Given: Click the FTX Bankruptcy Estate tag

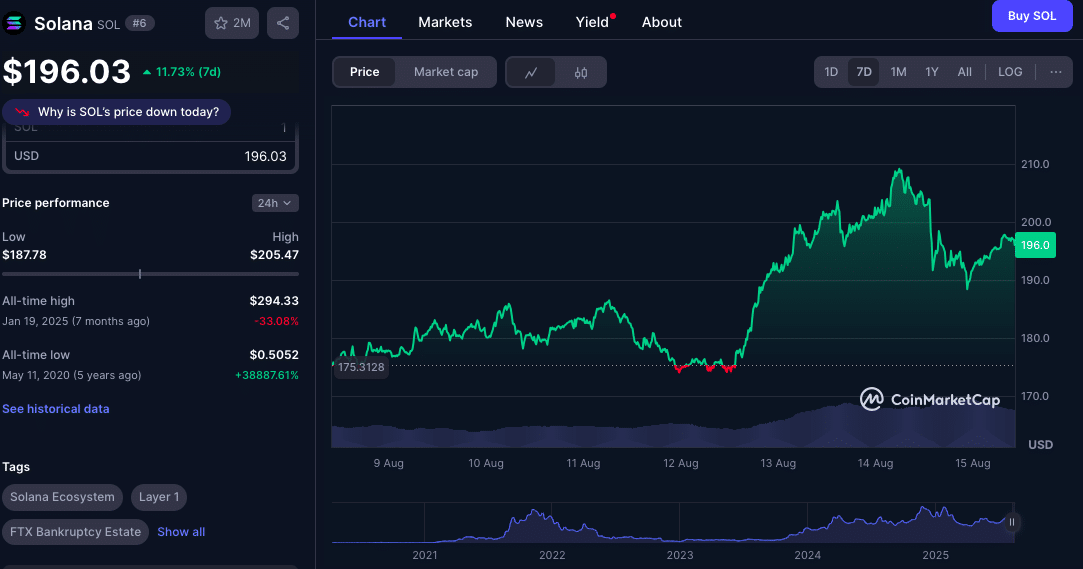Looking at the screenshot, I should 75,532.
